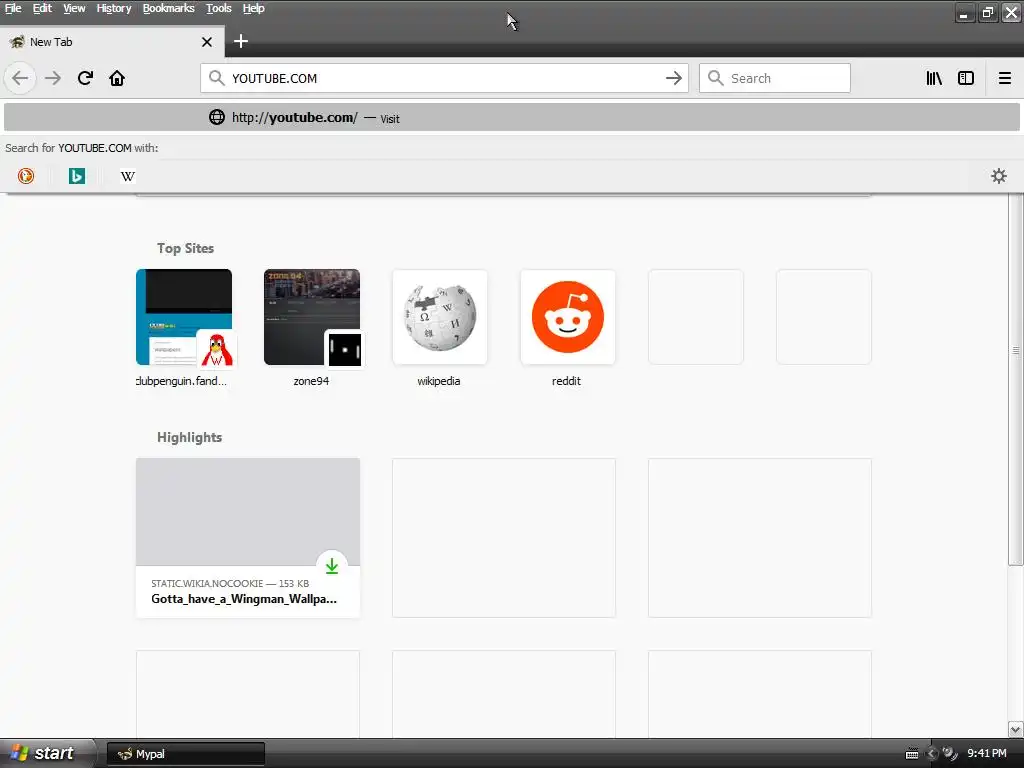The width and height of the screenshot is (1024, 768).
Task: Expand hidden system tray icons chevron
Action: pyautogui.click(x=932, y=754)
